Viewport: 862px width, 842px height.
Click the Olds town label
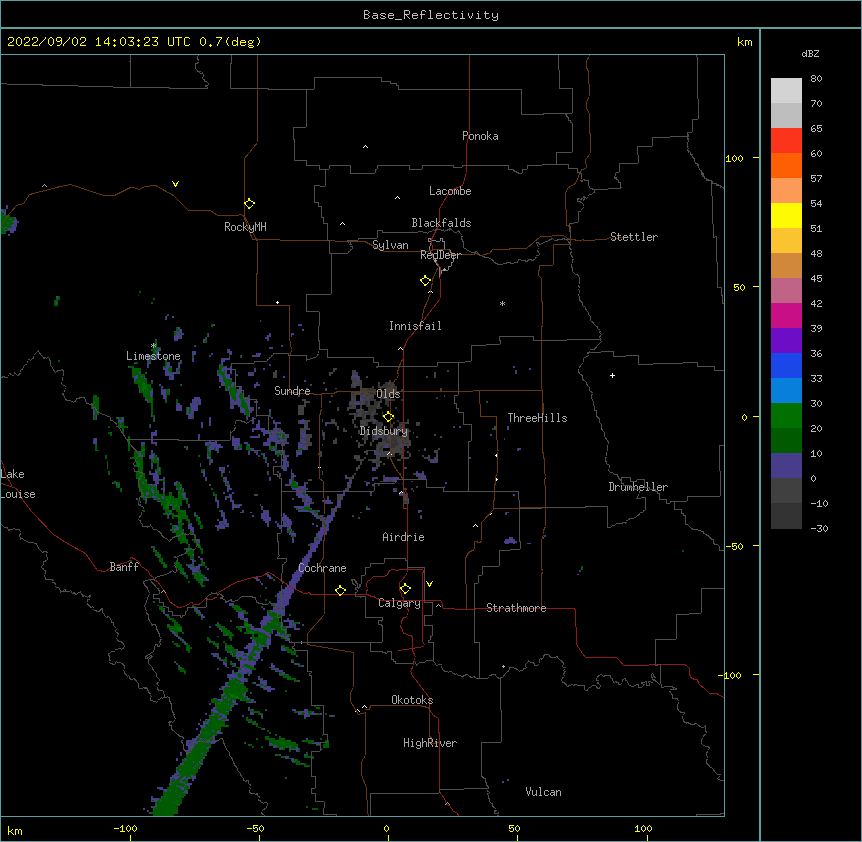click(x=388, y=394)
